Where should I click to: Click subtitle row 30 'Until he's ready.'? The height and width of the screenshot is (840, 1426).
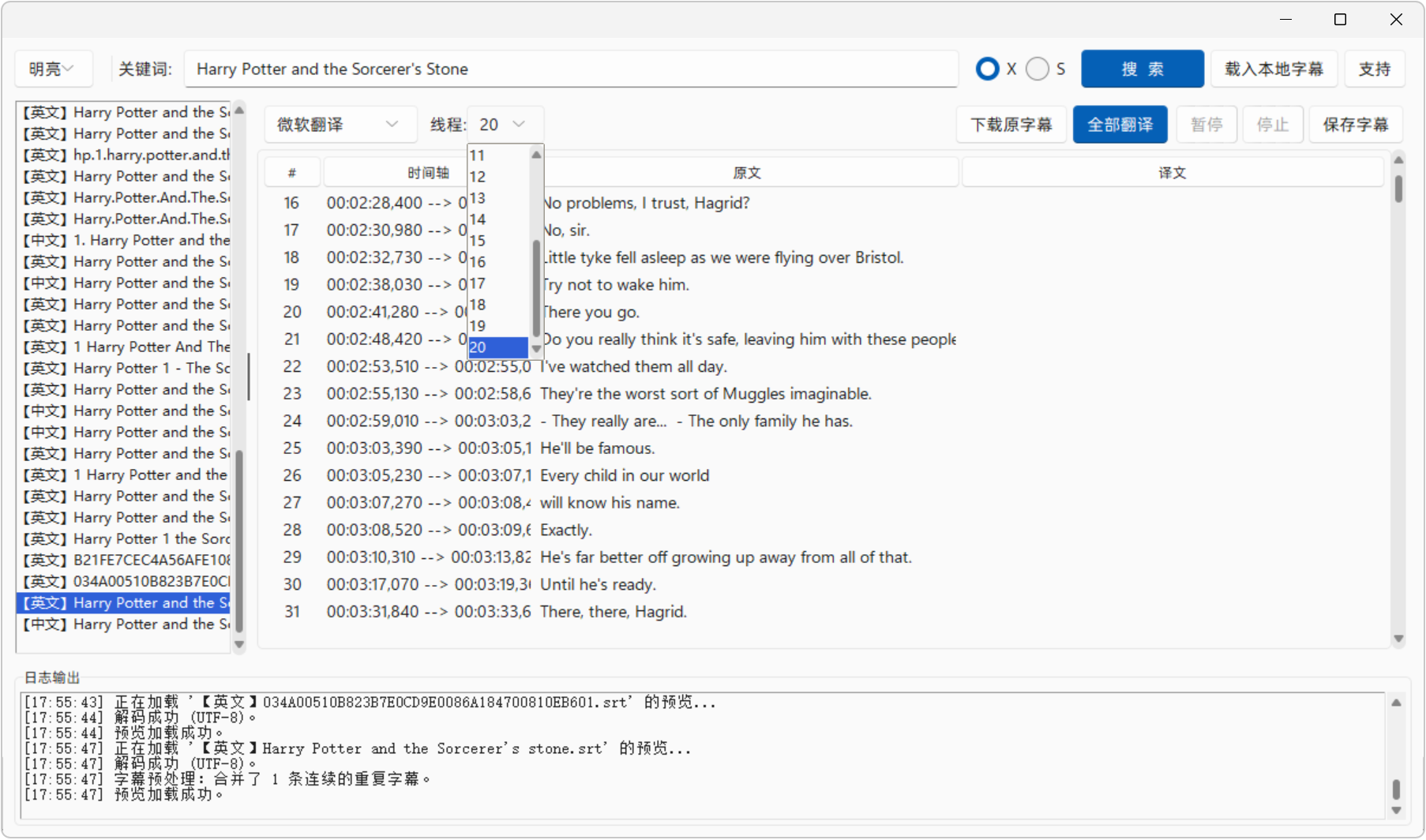tap(824, 584)
